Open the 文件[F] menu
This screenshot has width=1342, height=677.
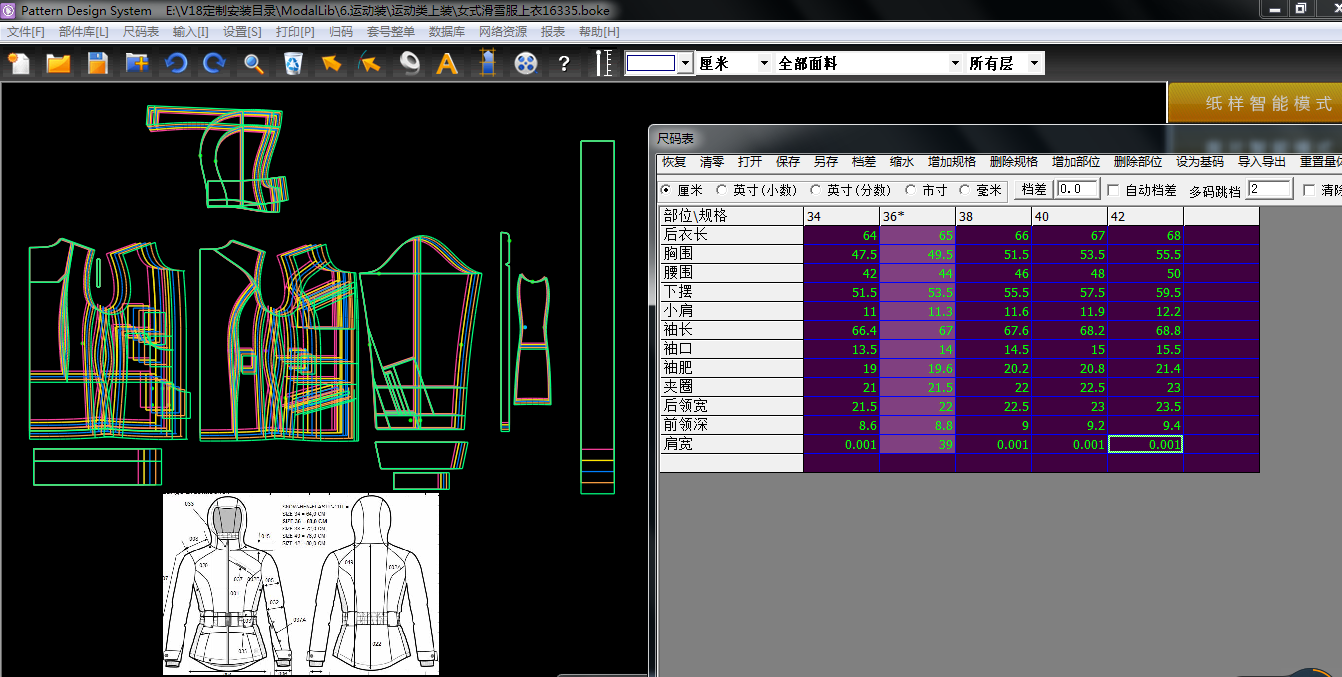click(x=26, y=32)
